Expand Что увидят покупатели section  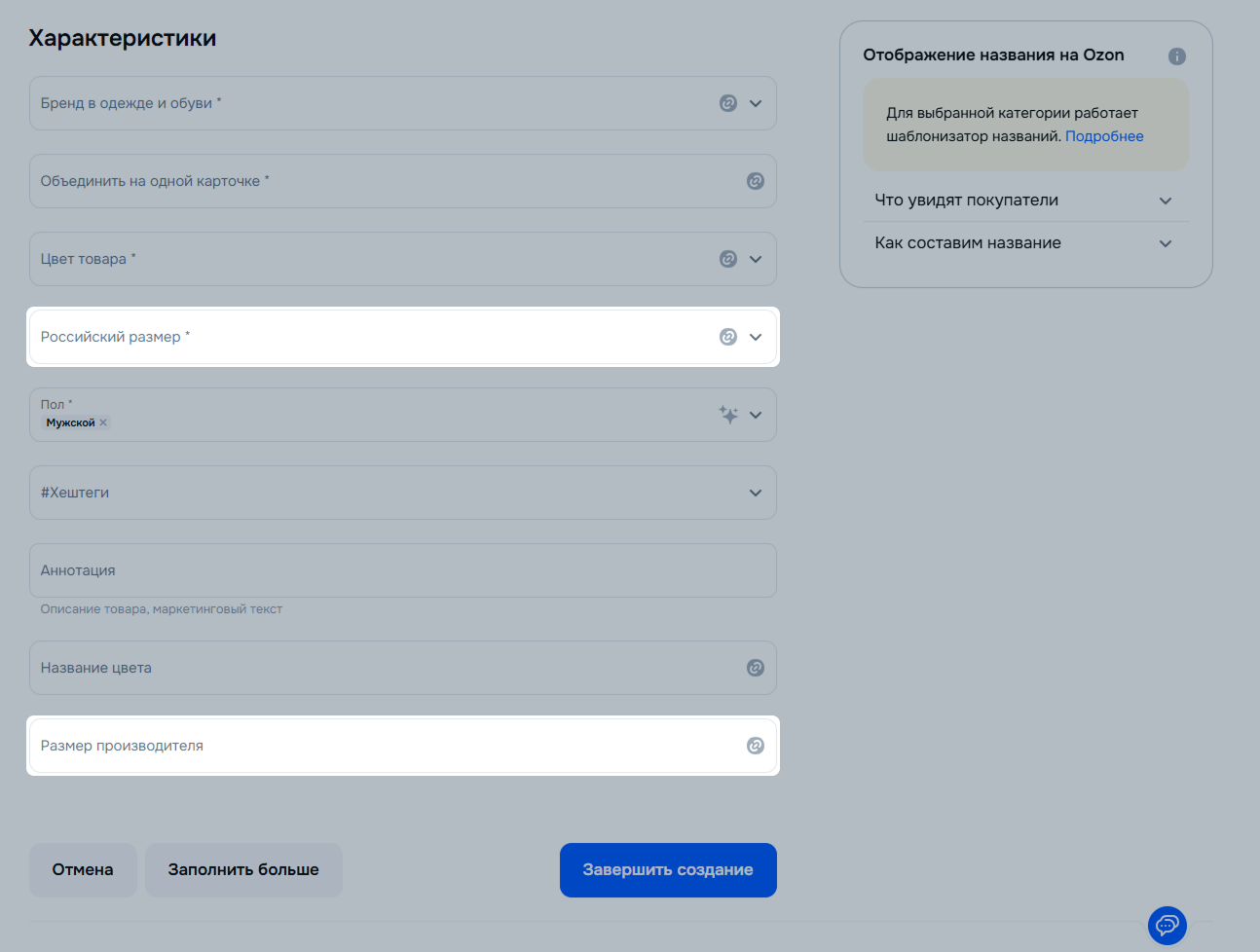point(1165,201)
